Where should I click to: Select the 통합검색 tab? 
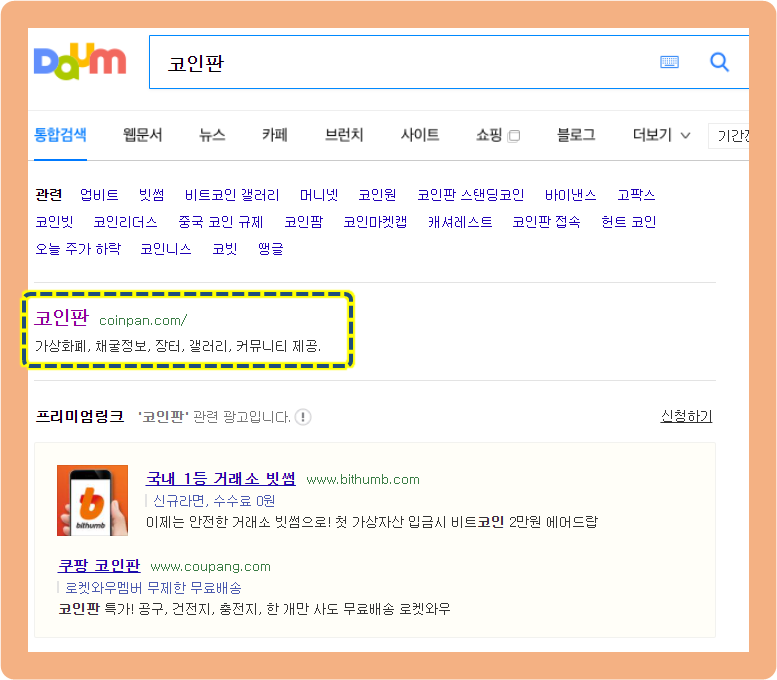[x=60, y=135]
